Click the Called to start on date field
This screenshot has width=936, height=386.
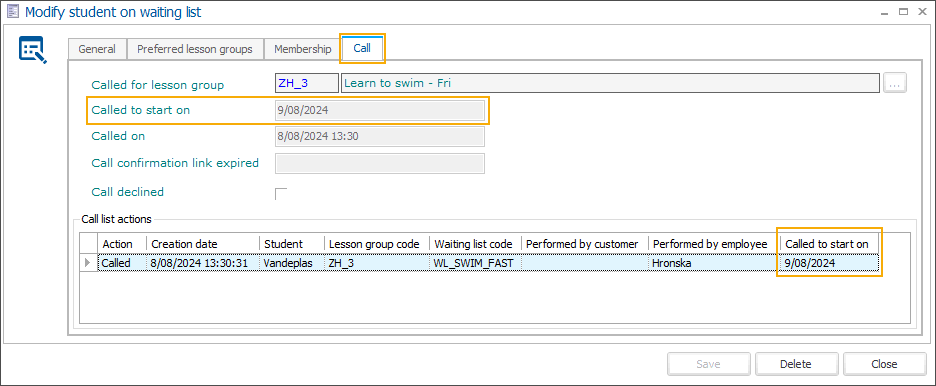pos(380,110)
